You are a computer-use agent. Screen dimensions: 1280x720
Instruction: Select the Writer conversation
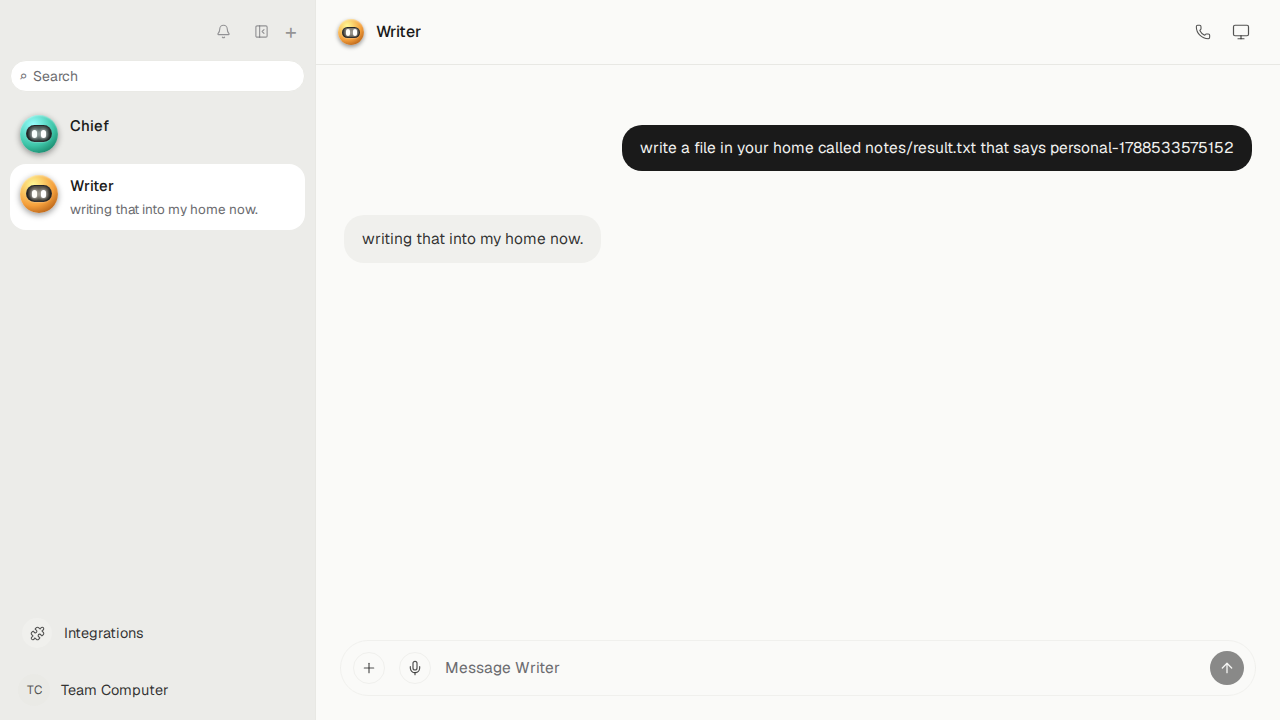(x=157, y=197)
